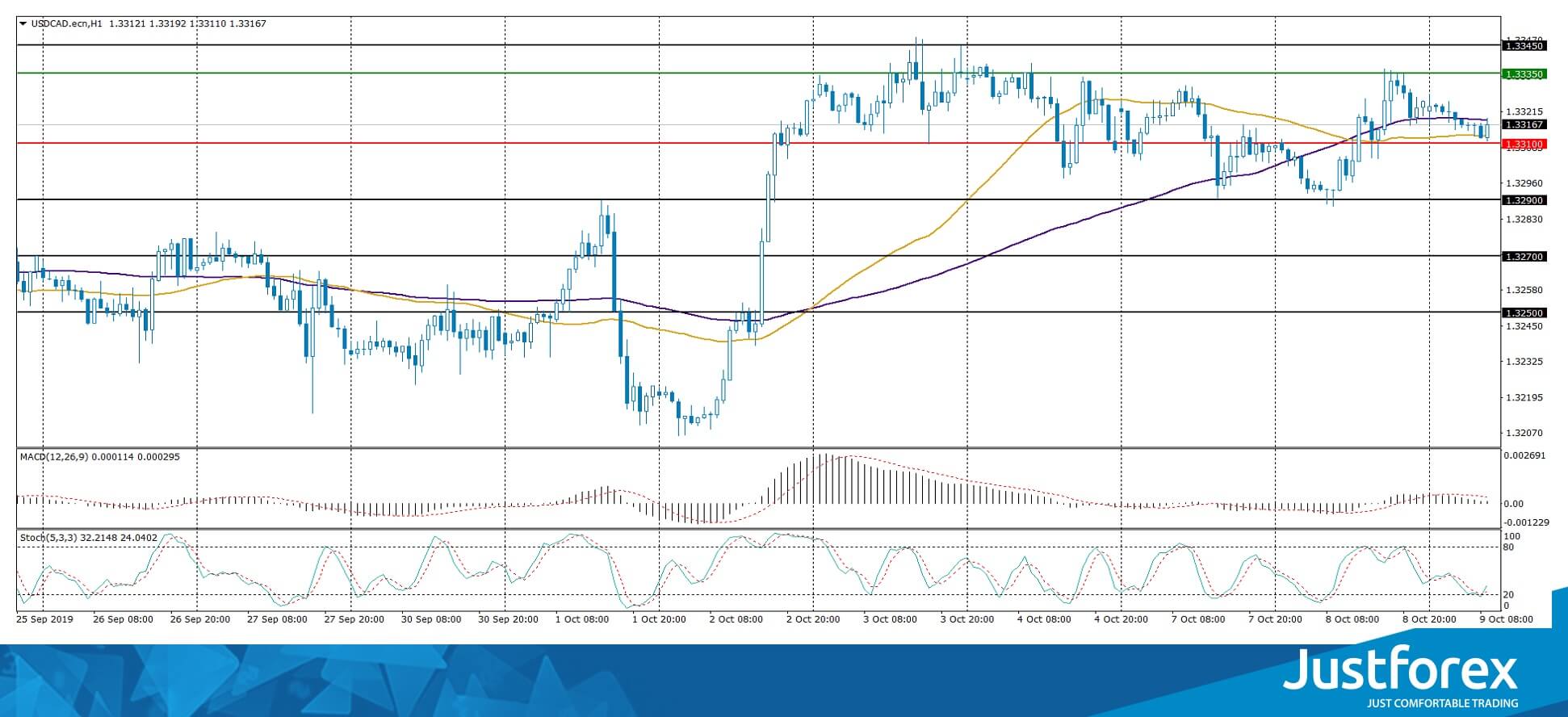Click the current price label 1.33167

click(1524, 125)
